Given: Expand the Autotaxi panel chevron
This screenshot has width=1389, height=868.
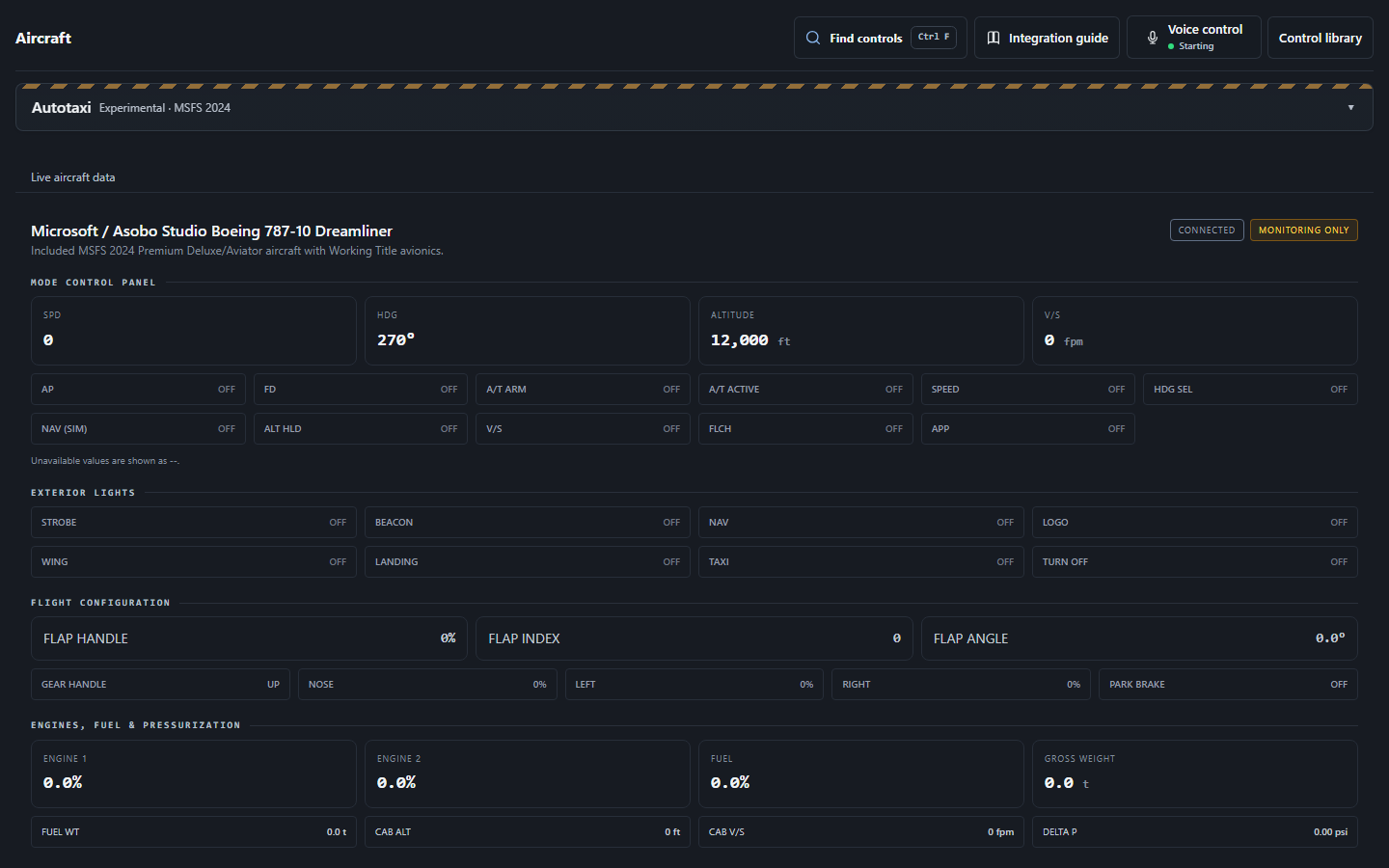Looking at the screenshot, I should (1350, 107).
